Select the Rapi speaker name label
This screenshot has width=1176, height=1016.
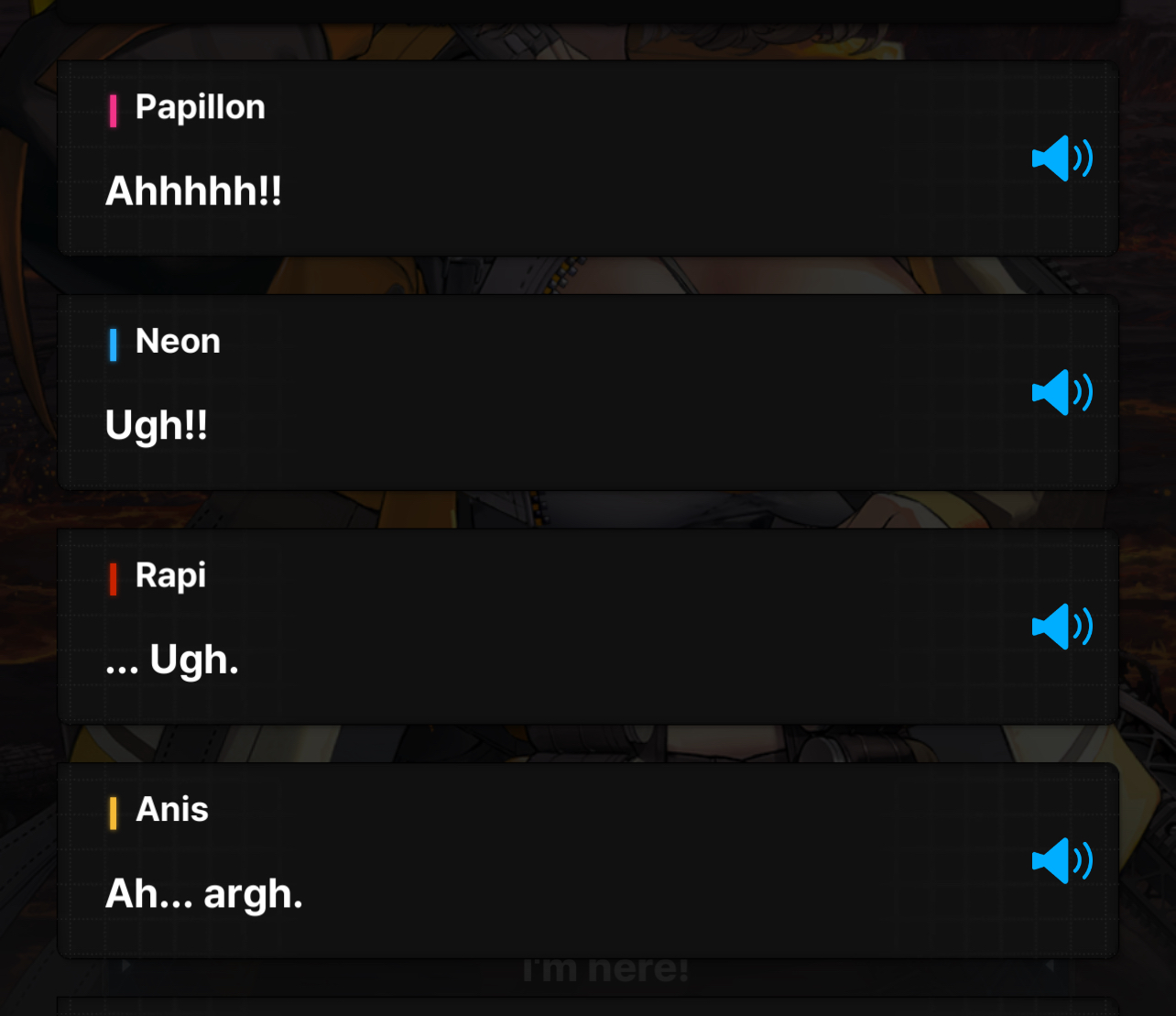point(170,576)
